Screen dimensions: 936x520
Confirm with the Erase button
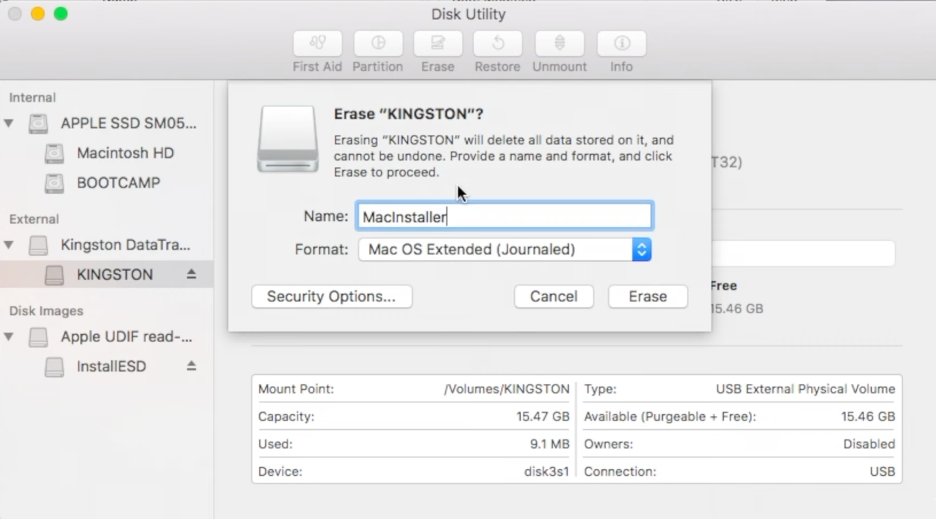648,297
